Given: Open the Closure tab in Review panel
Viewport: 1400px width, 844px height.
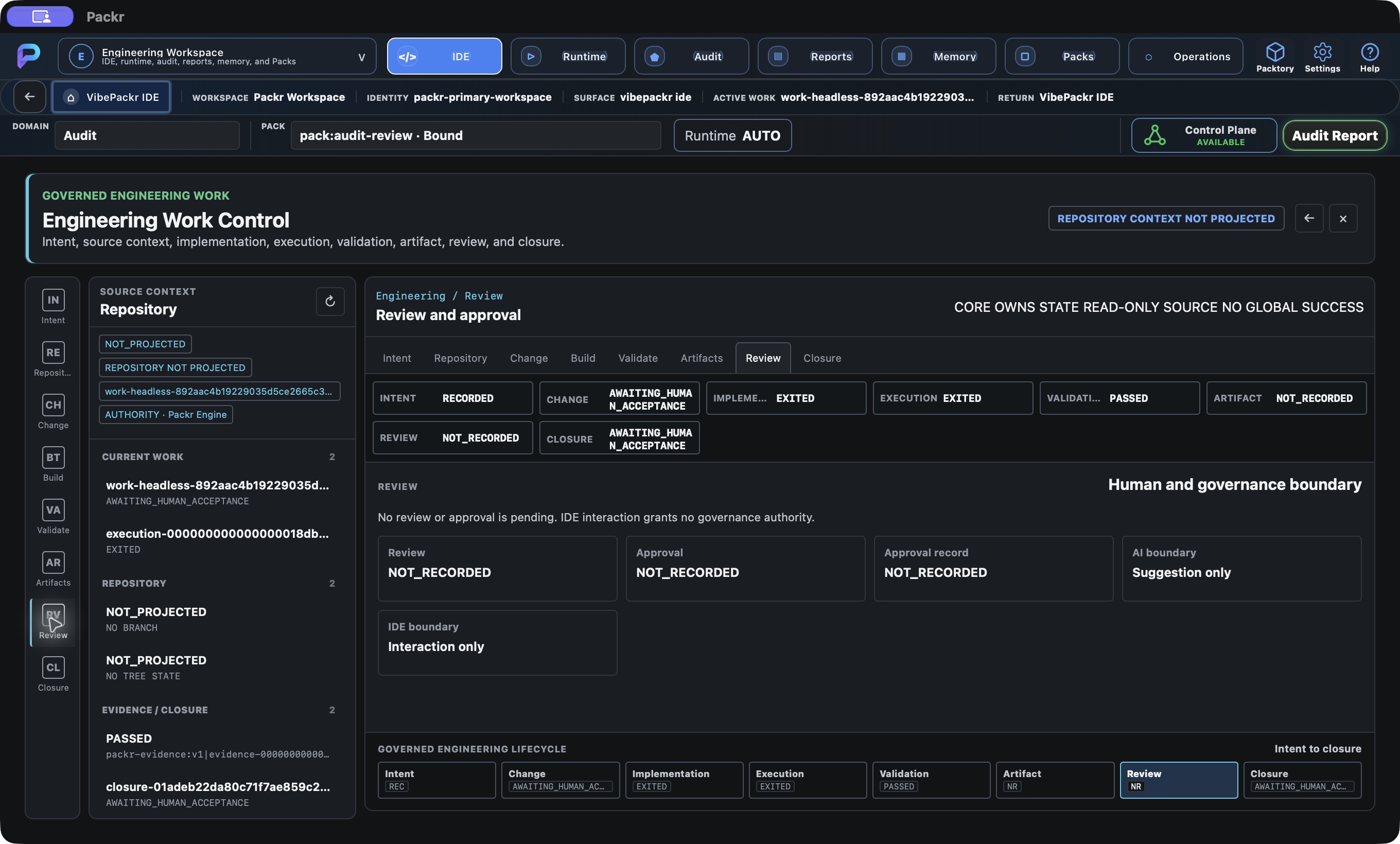Looking at the screenshot, I should tap(821, 358).
